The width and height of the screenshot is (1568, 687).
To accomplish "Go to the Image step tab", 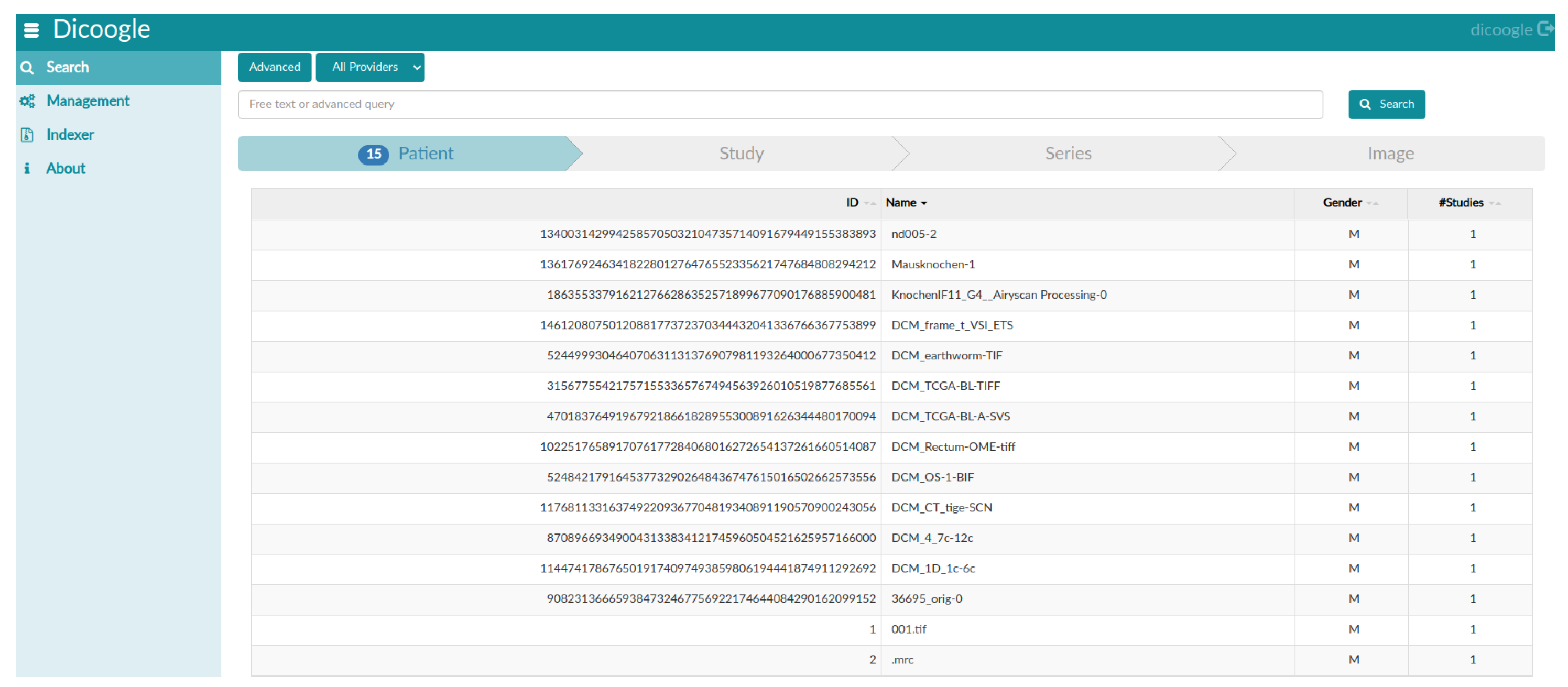I will 1390,154.
